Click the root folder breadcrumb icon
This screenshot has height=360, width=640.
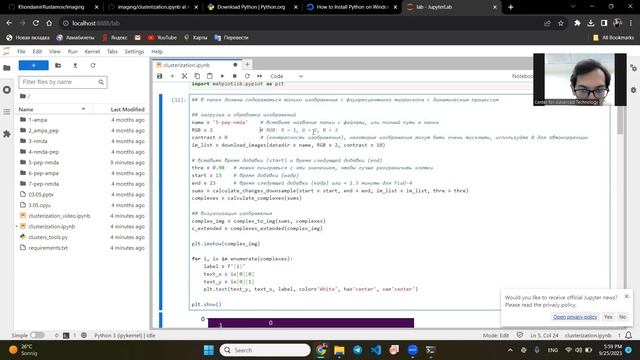pos(23,96)
